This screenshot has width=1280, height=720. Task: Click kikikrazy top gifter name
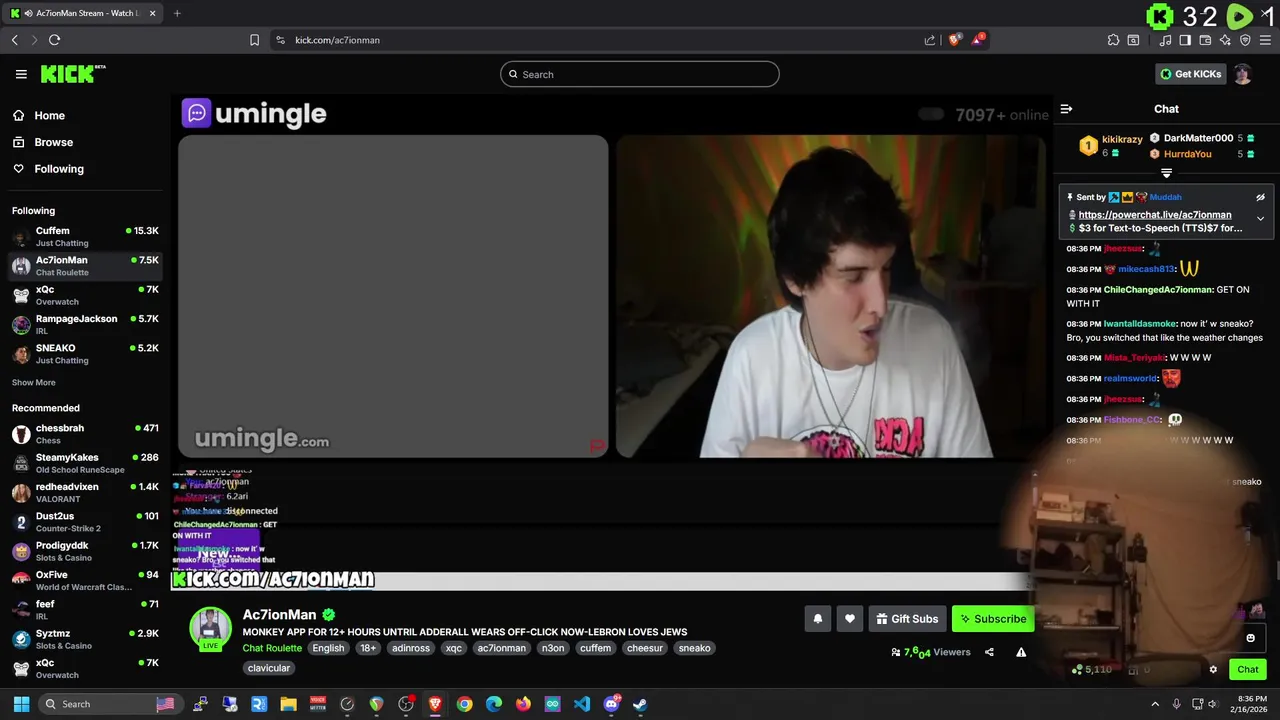click(1122, 140)
